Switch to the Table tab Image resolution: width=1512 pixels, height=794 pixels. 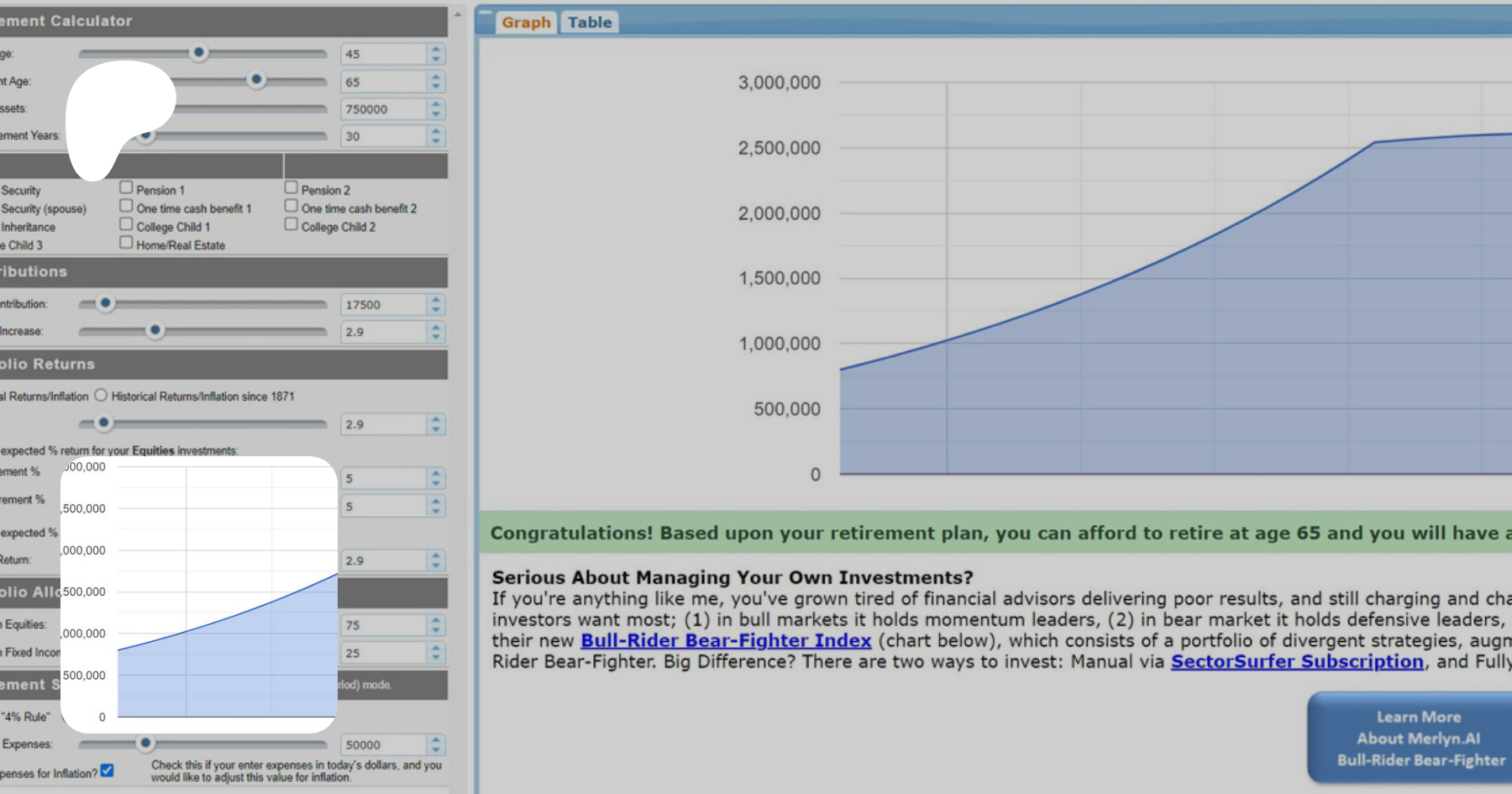[x=590, y=23]
